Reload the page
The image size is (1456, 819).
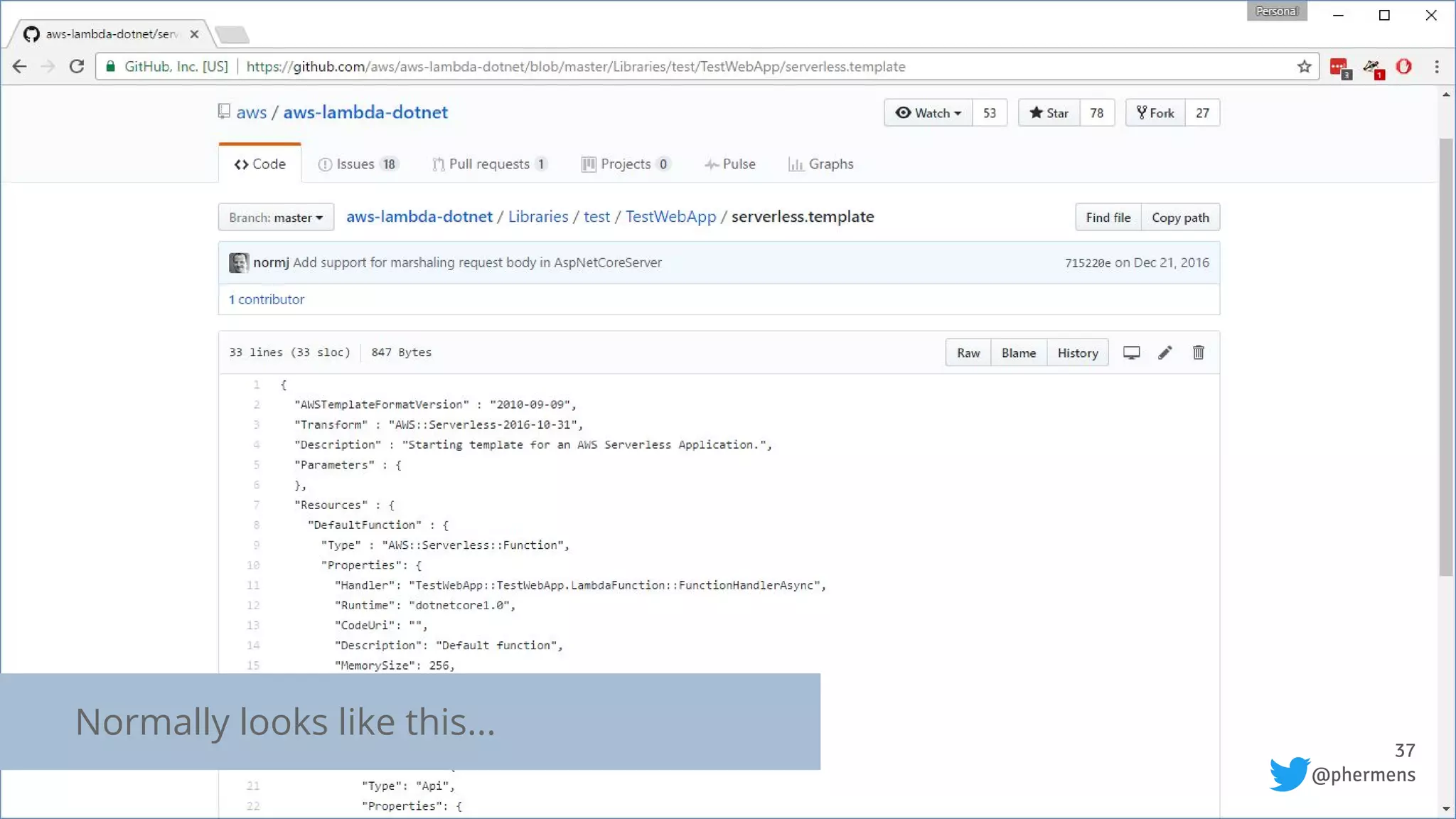[x=77, y=67]
